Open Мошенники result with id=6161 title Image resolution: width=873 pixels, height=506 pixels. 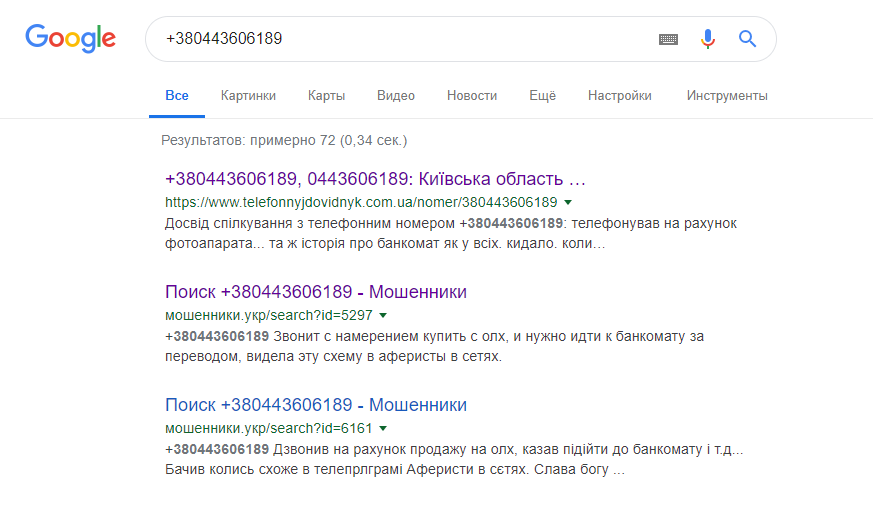click(x=316, y=405)
